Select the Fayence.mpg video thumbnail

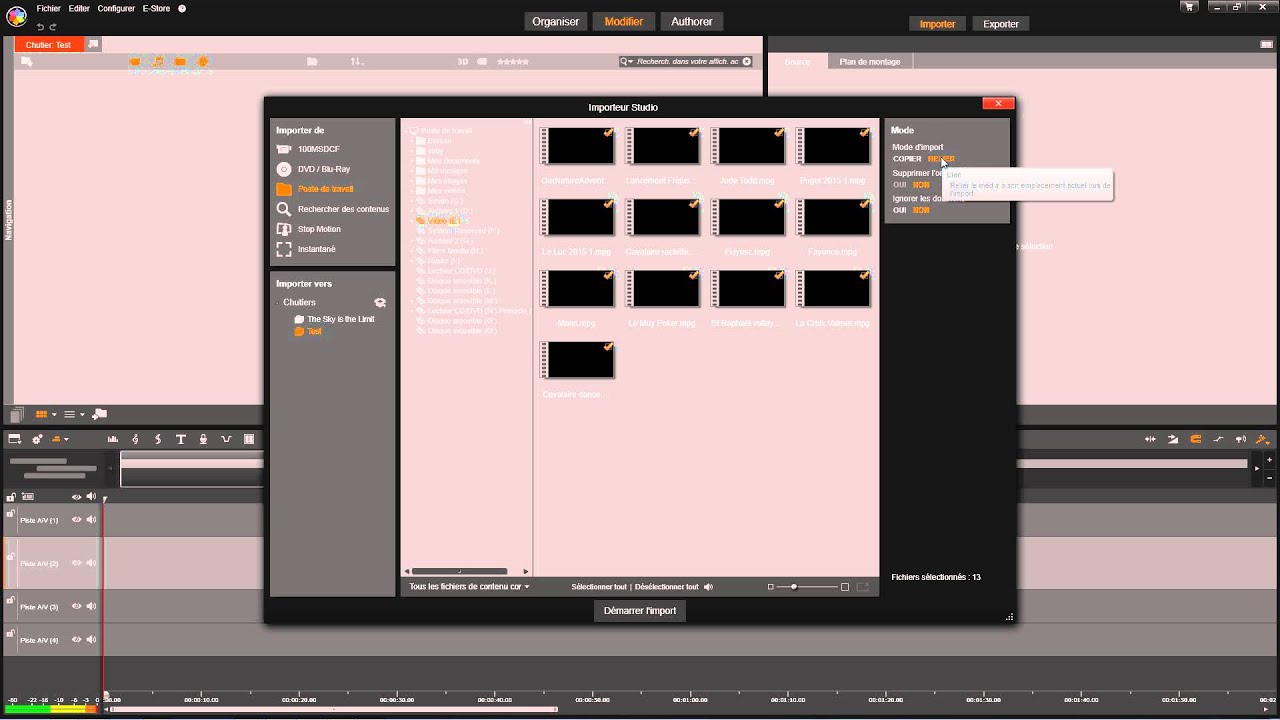pyautogui.click(x=832, y=217)
